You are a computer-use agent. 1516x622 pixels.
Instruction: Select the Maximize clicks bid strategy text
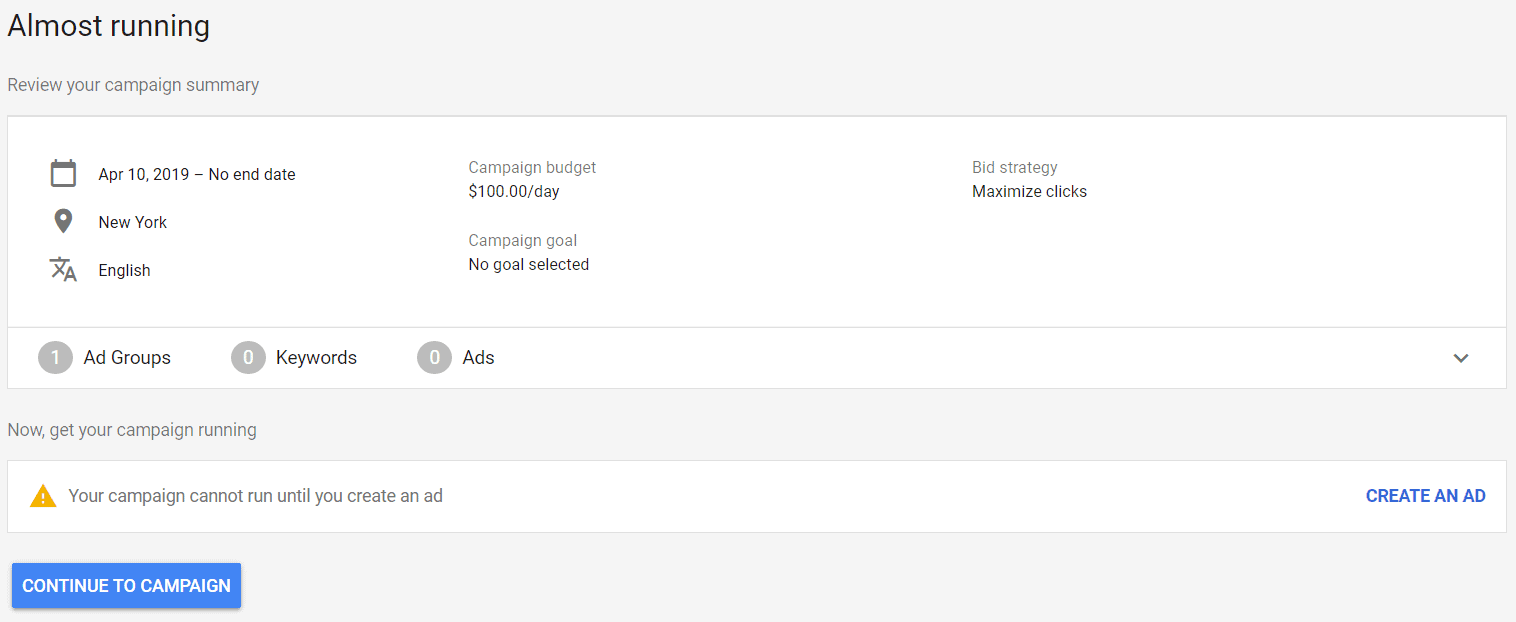1029,191
